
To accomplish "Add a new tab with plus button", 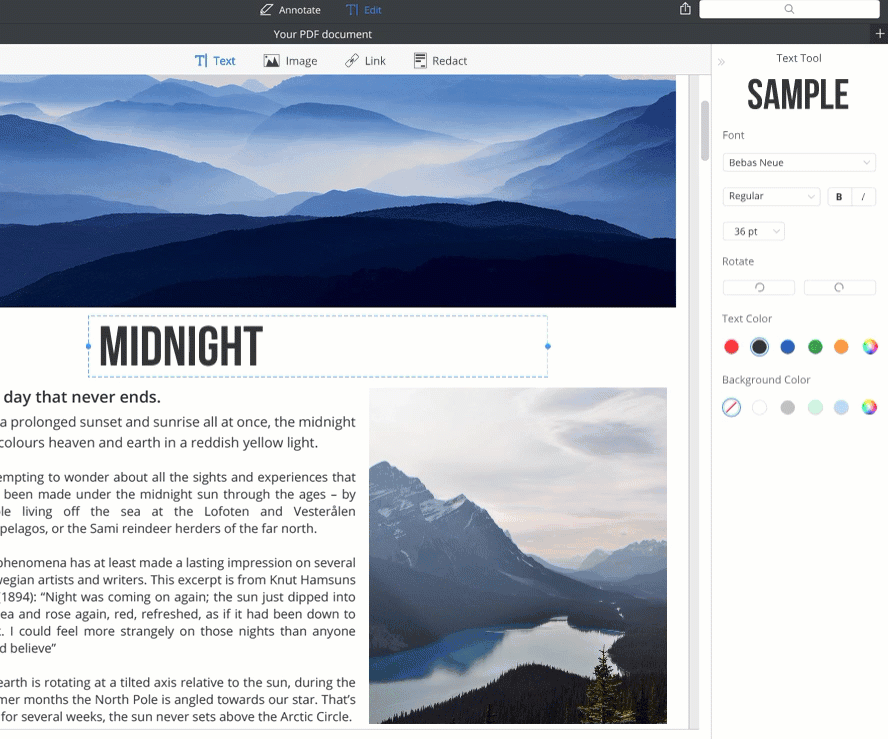I will pyautogui.click(x=879, y=34).
